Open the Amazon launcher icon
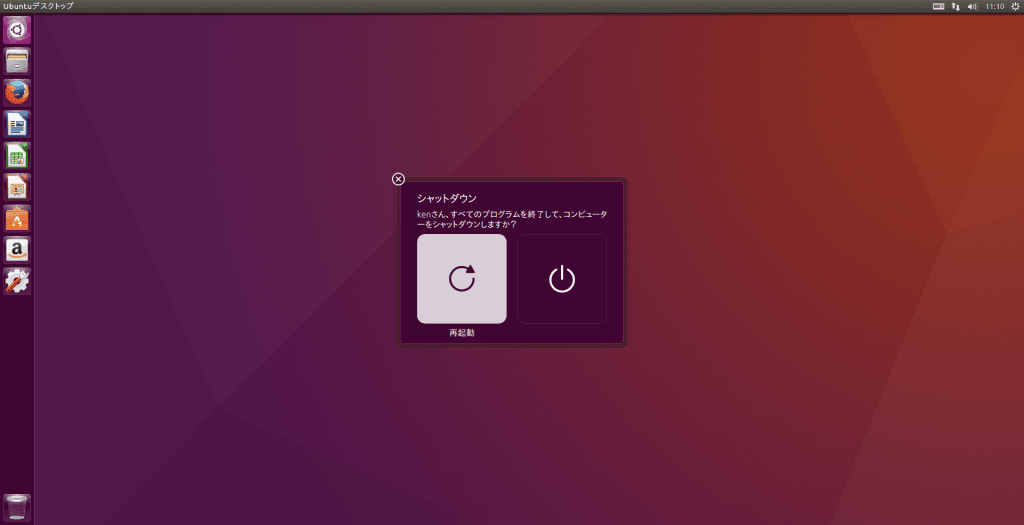The width and height of the screenshot is (1024, 525). 17,249
